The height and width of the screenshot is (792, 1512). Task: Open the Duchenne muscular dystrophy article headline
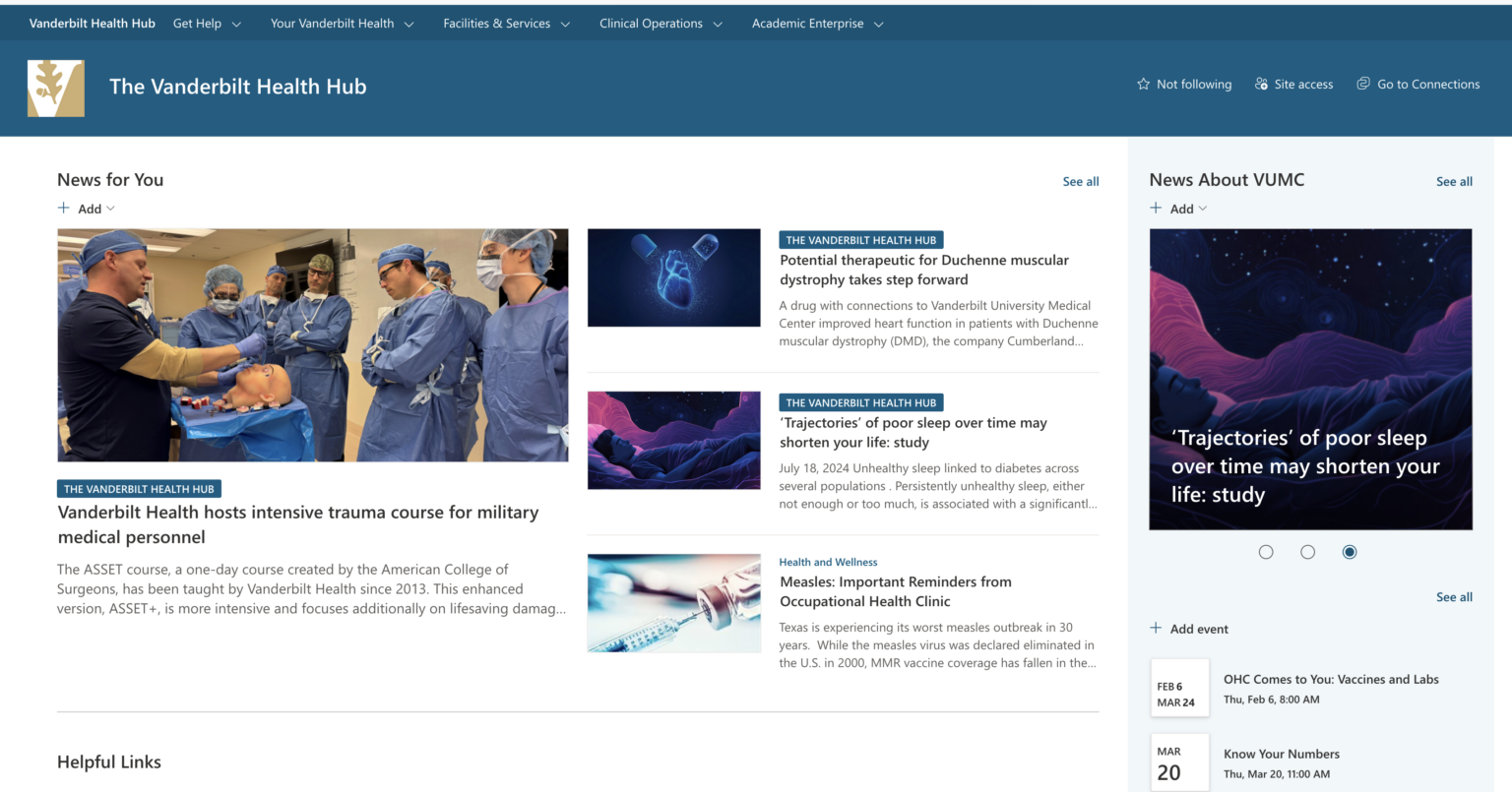[923, 270]
